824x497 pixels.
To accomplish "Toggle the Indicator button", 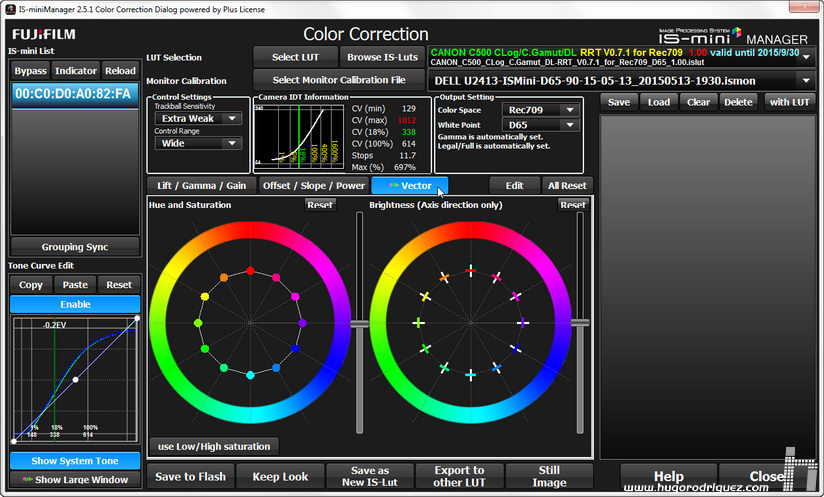I will pyautogui.click(x=76, y=71).
